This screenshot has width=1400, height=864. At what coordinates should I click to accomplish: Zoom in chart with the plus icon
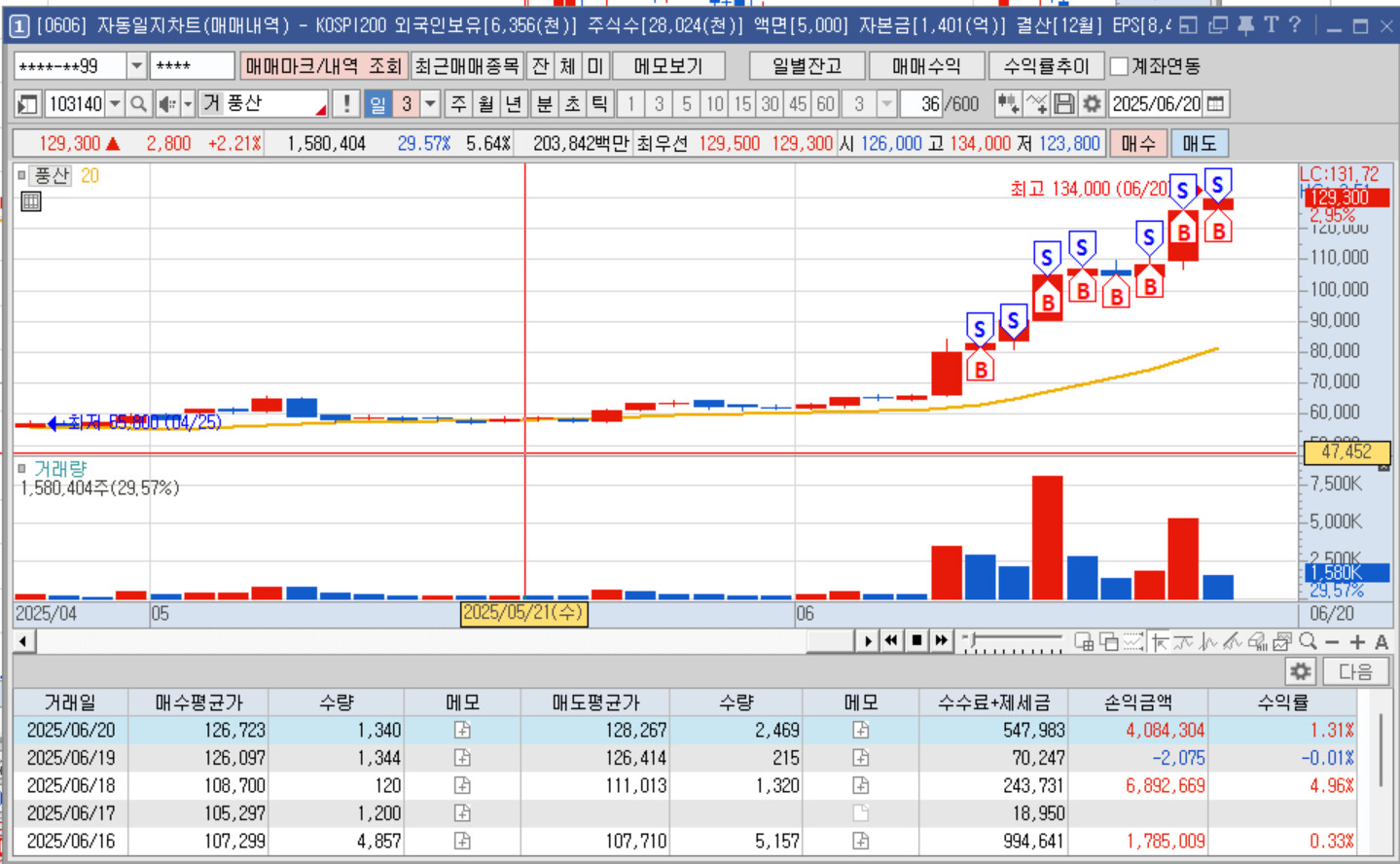tap(1357, 642)
